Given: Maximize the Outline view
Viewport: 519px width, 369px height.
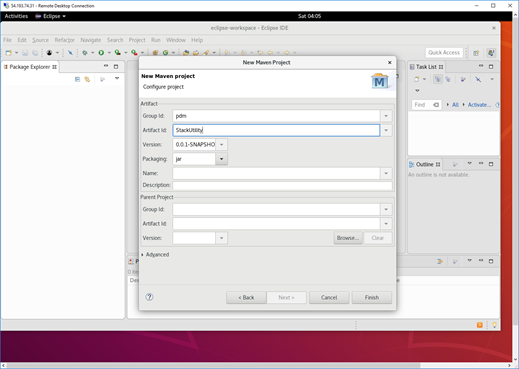Looking at the screenshot, I should (x=491, y=164).
